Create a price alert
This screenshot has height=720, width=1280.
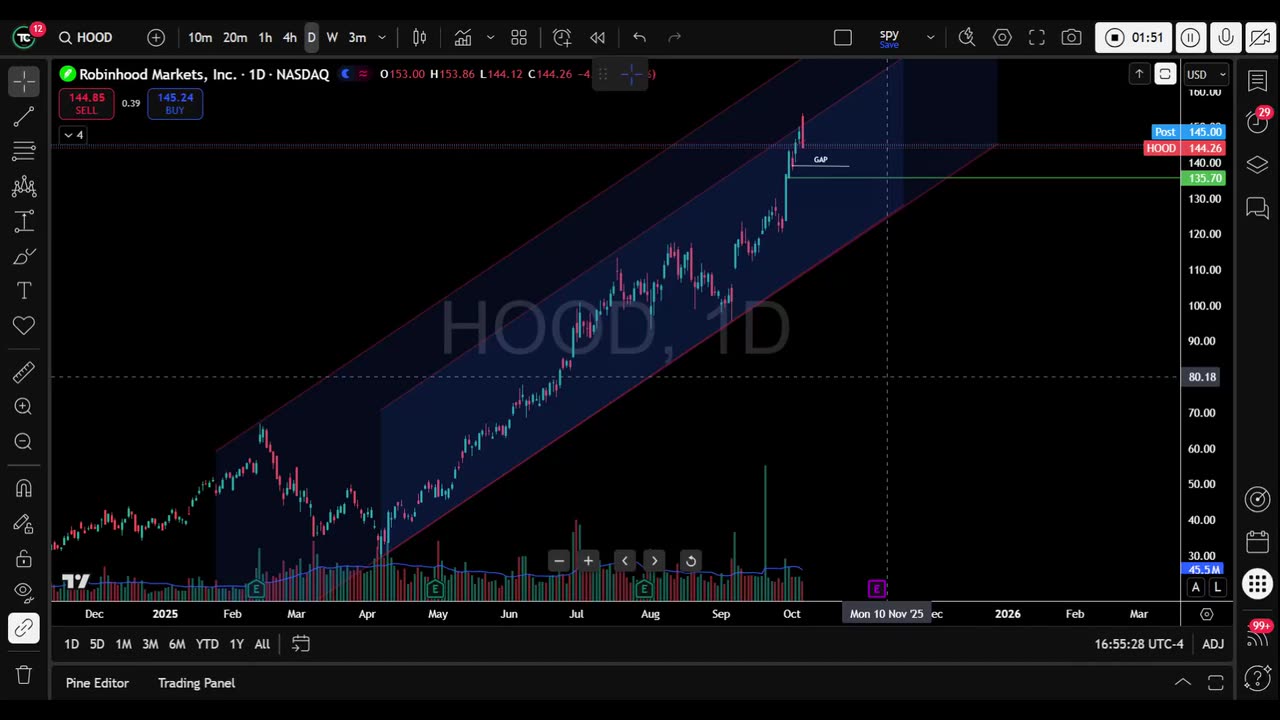562,37
